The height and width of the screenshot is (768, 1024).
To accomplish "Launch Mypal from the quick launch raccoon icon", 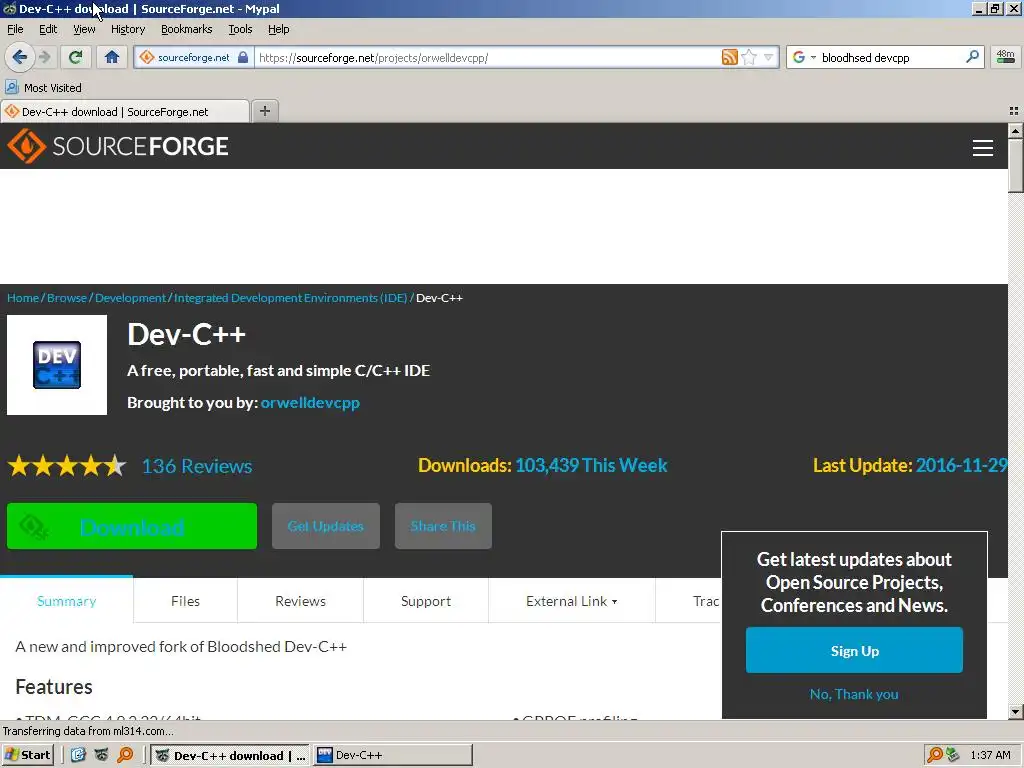I will (101, 755).
